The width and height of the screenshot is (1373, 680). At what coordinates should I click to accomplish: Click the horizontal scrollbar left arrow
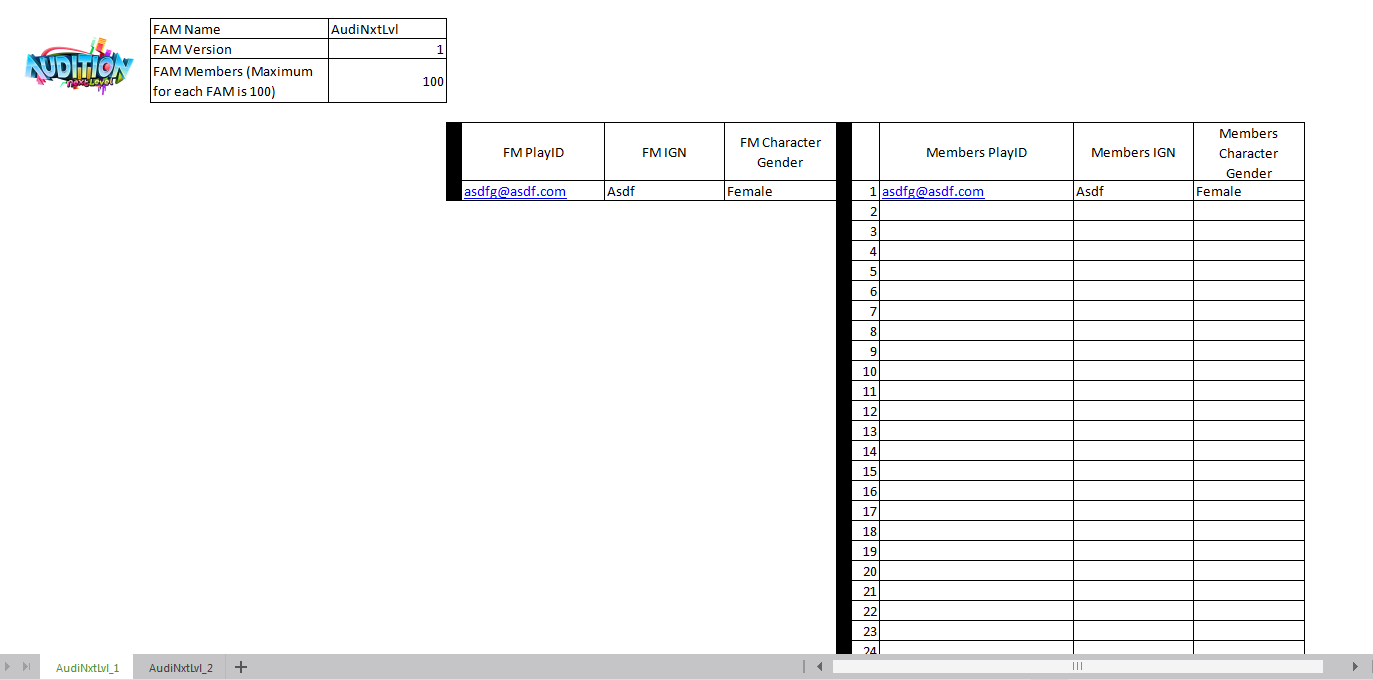[x=820, y=667]
